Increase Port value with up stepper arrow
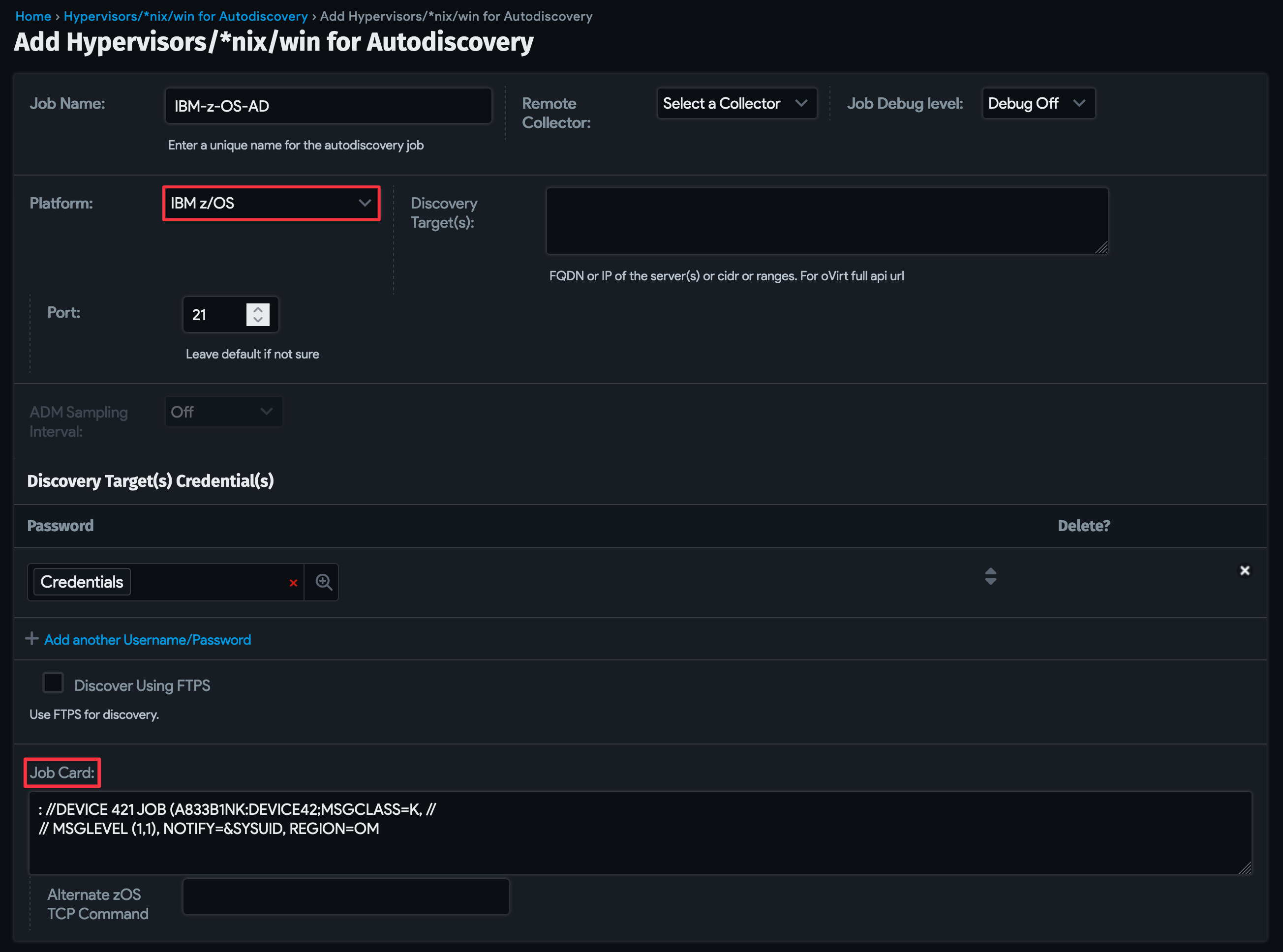The image size is (1283, 952). (258, 309)
